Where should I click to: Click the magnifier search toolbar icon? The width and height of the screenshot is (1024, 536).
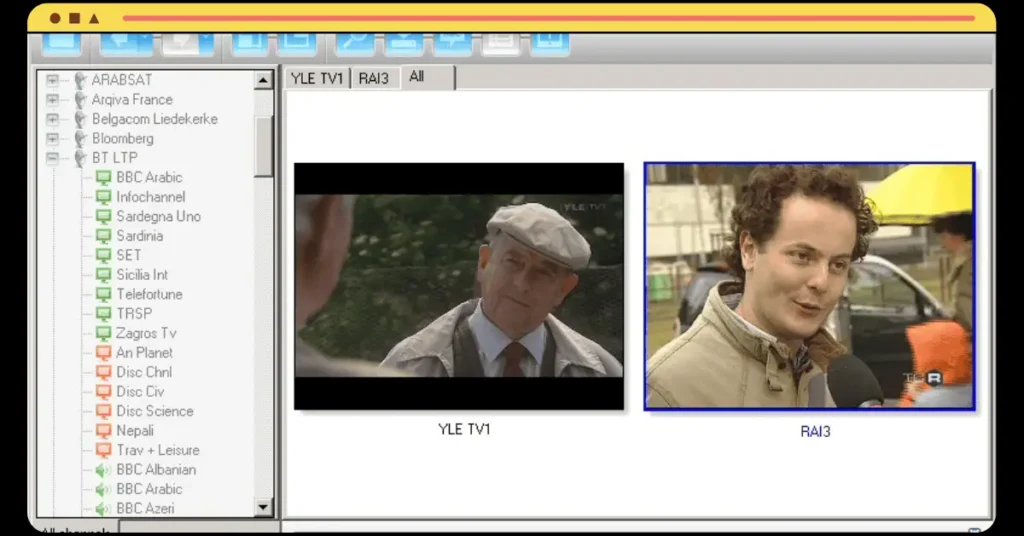tap(355, 43)
